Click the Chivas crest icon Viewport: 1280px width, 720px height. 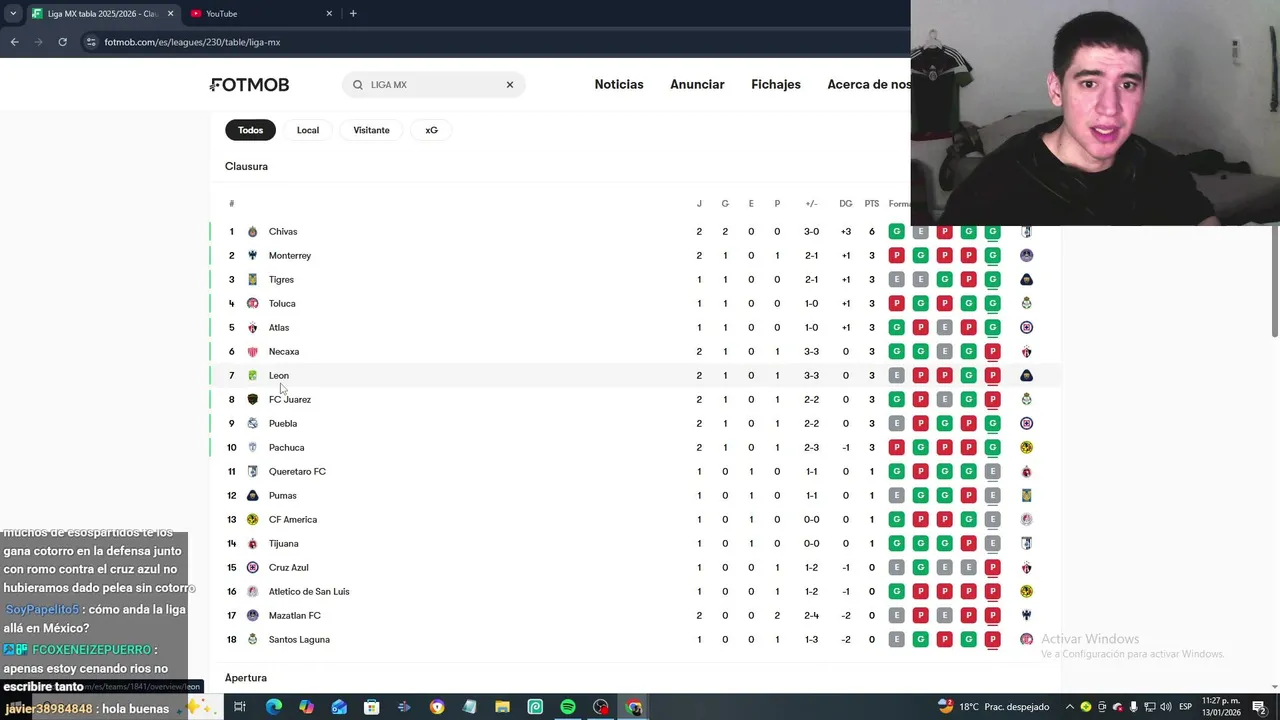point(252,232)
